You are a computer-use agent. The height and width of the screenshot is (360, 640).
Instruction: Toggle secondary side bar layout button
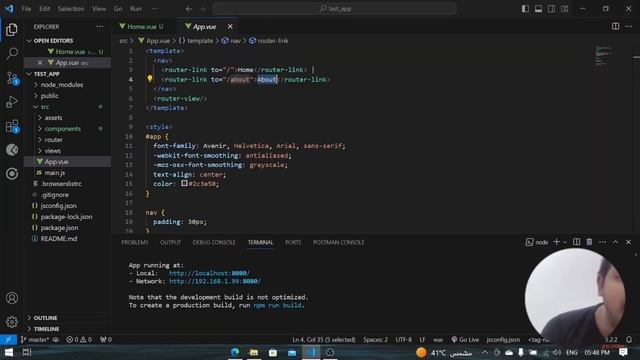(x=551, y=9)
